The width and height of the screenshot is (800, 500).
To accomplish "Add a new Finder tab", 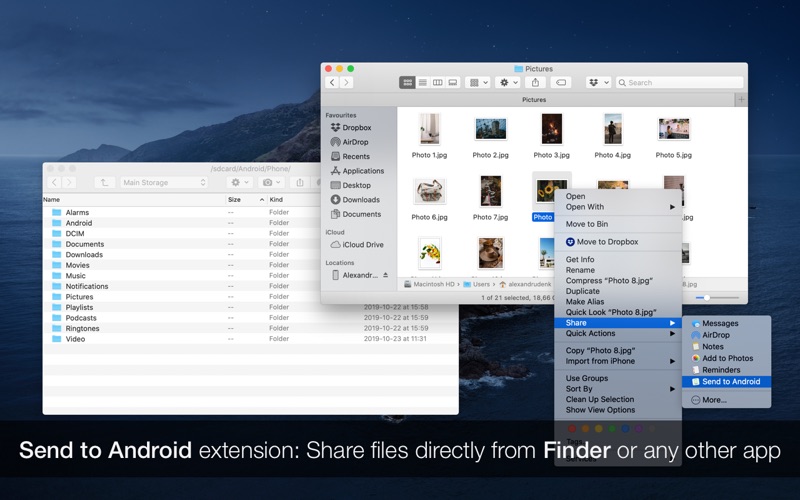I will [741, 99].
